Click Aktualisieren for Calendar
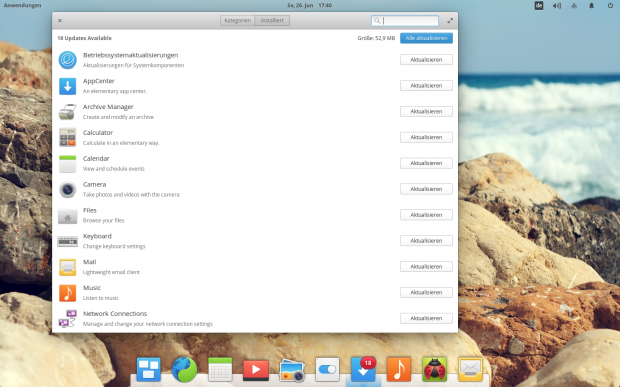 (x=426, y=163)
